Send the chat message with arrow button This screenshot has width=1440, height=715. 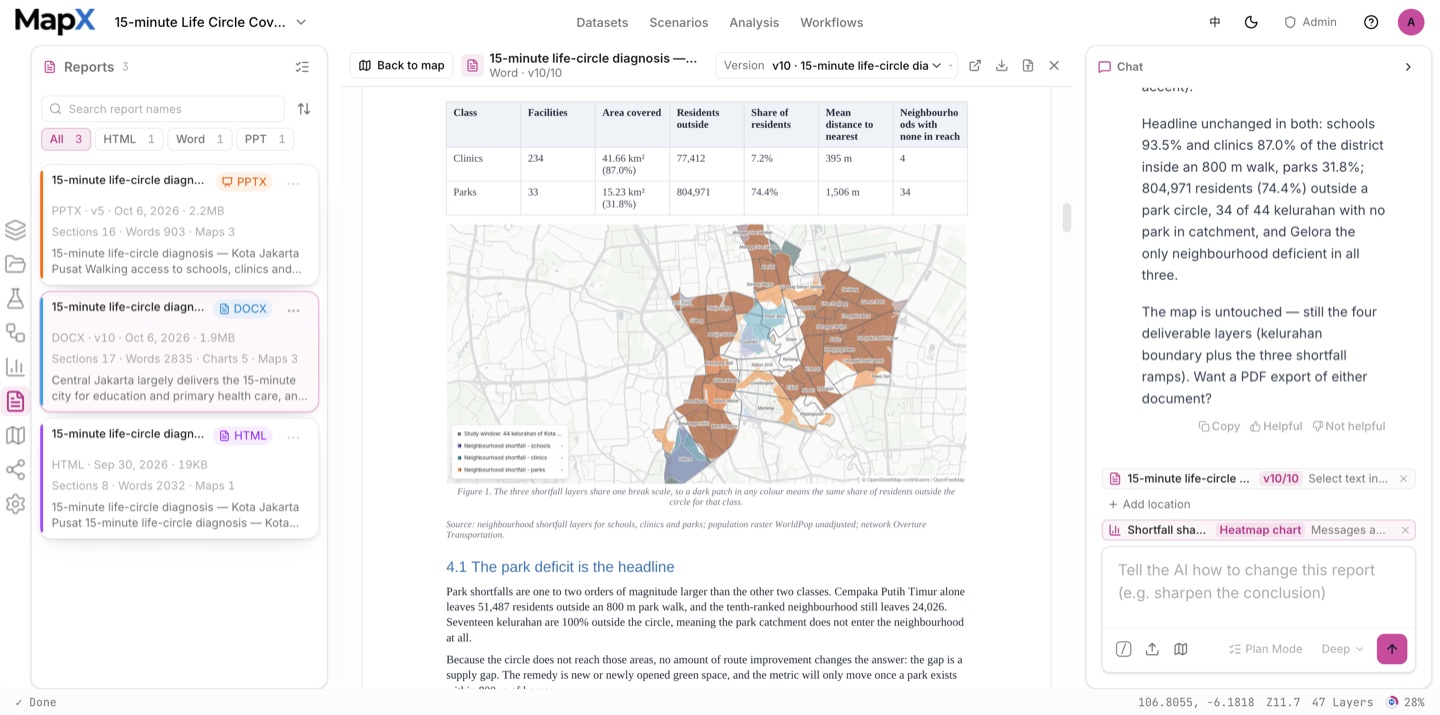click(x=1392, y=649)
